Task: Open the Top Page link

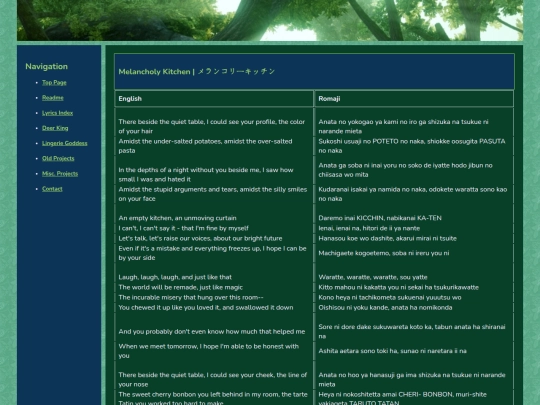Action: tap(54, 83)
